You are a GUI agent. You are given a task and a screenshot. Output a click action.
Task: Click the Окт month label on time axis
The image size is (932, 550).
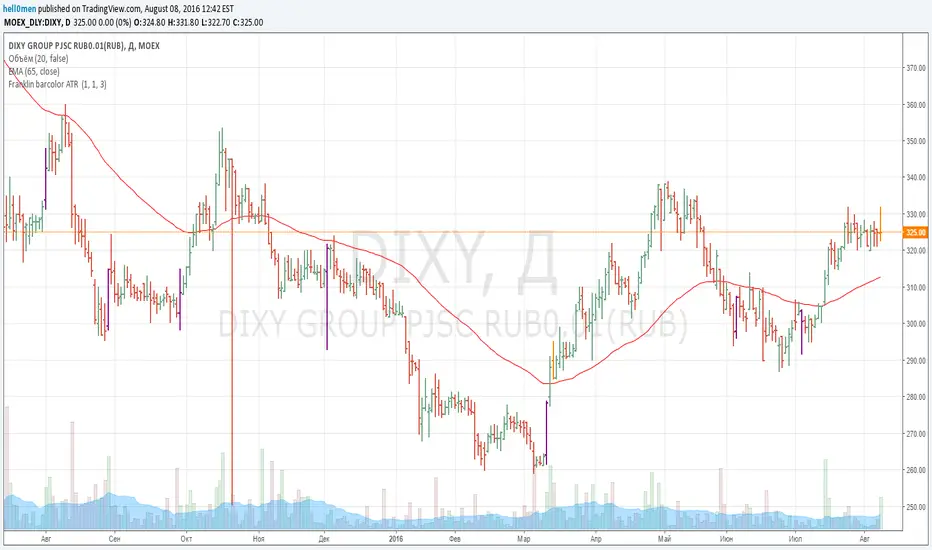186,539
